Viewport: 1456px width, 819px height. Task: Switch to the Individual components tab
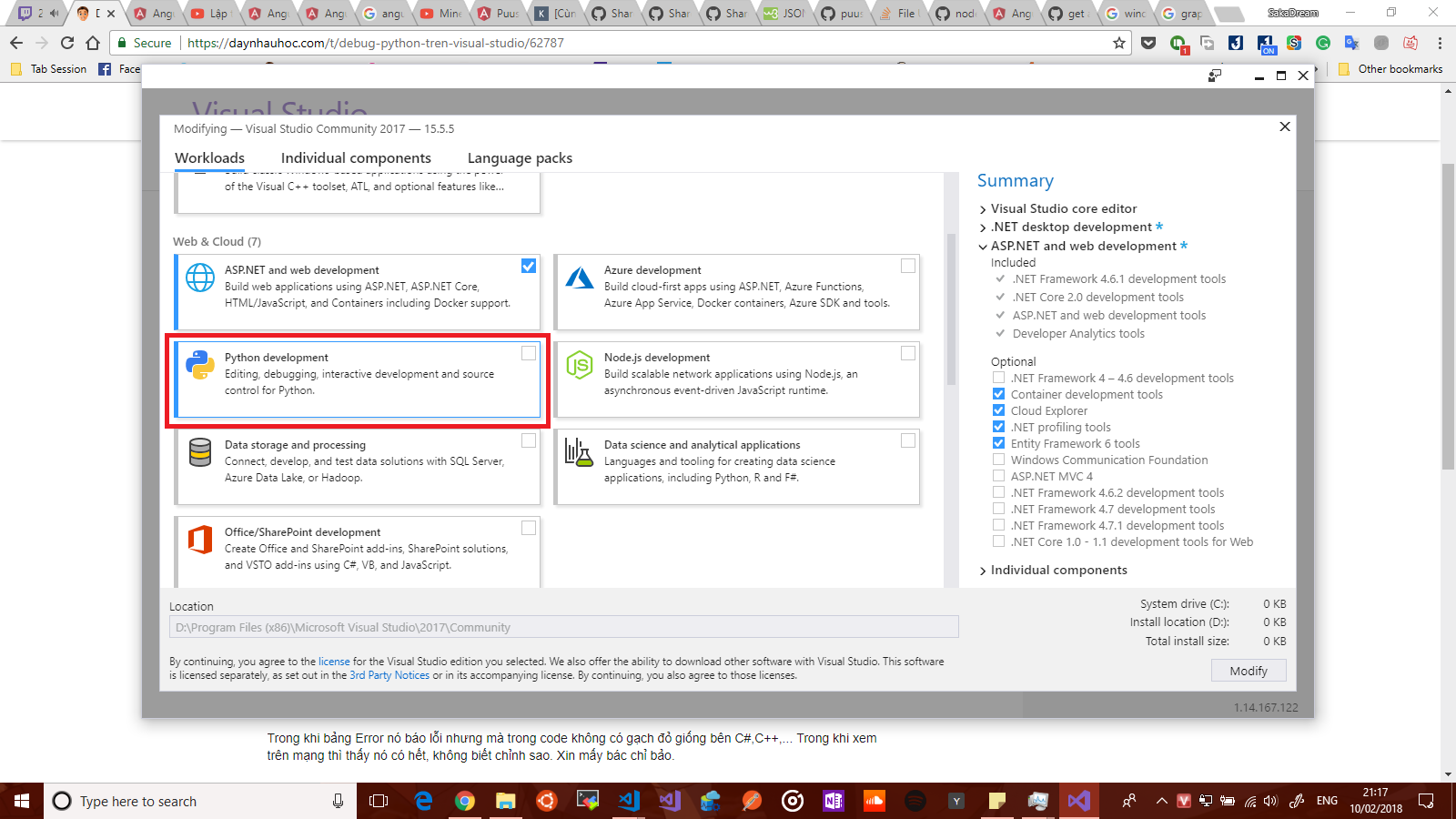(x=356, y=158)
